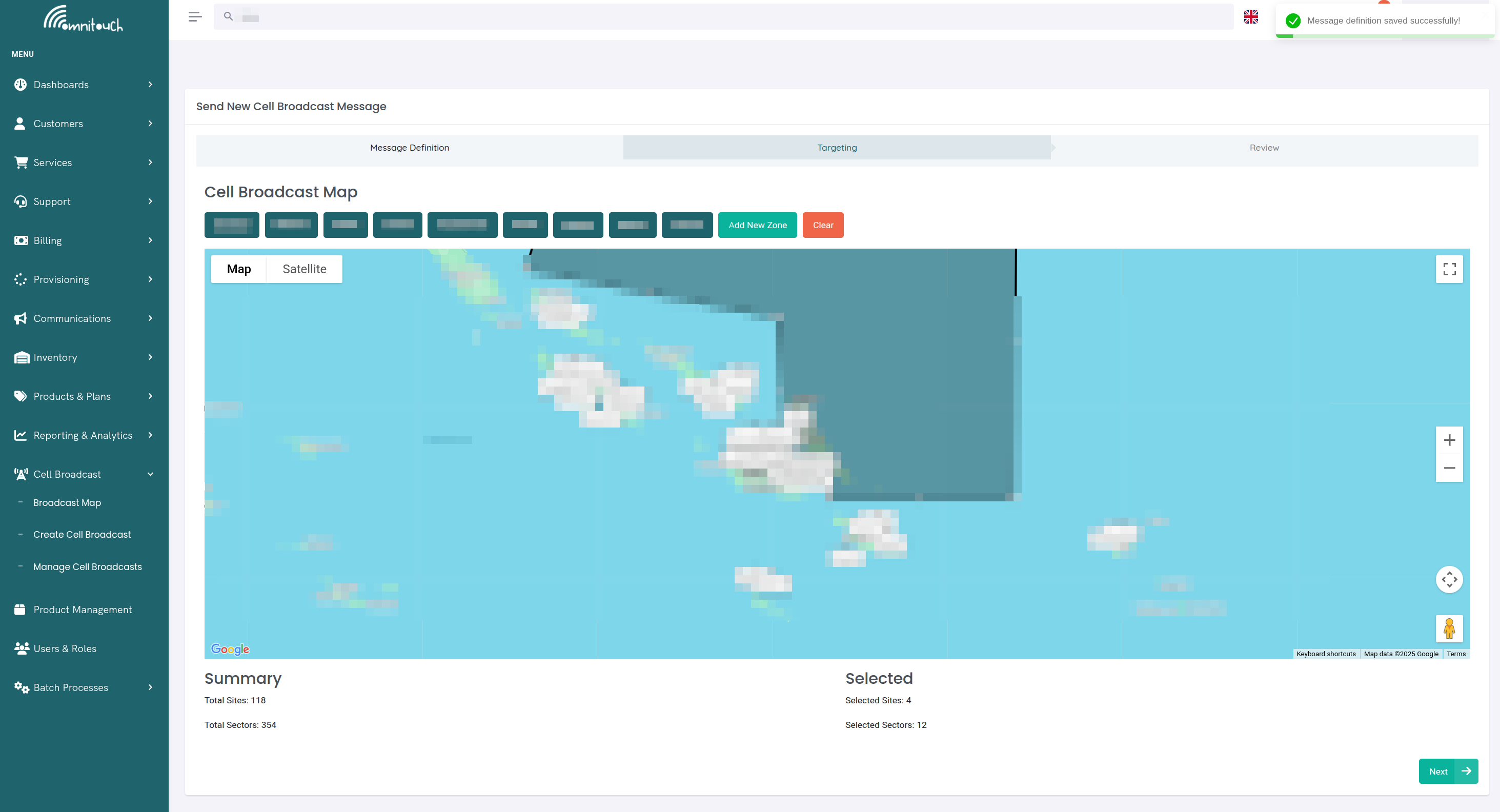This screenshot has width=1500, height=812.
Task: Collapse the Cell Broadcast submenu
Action: [x=150, y=473]
